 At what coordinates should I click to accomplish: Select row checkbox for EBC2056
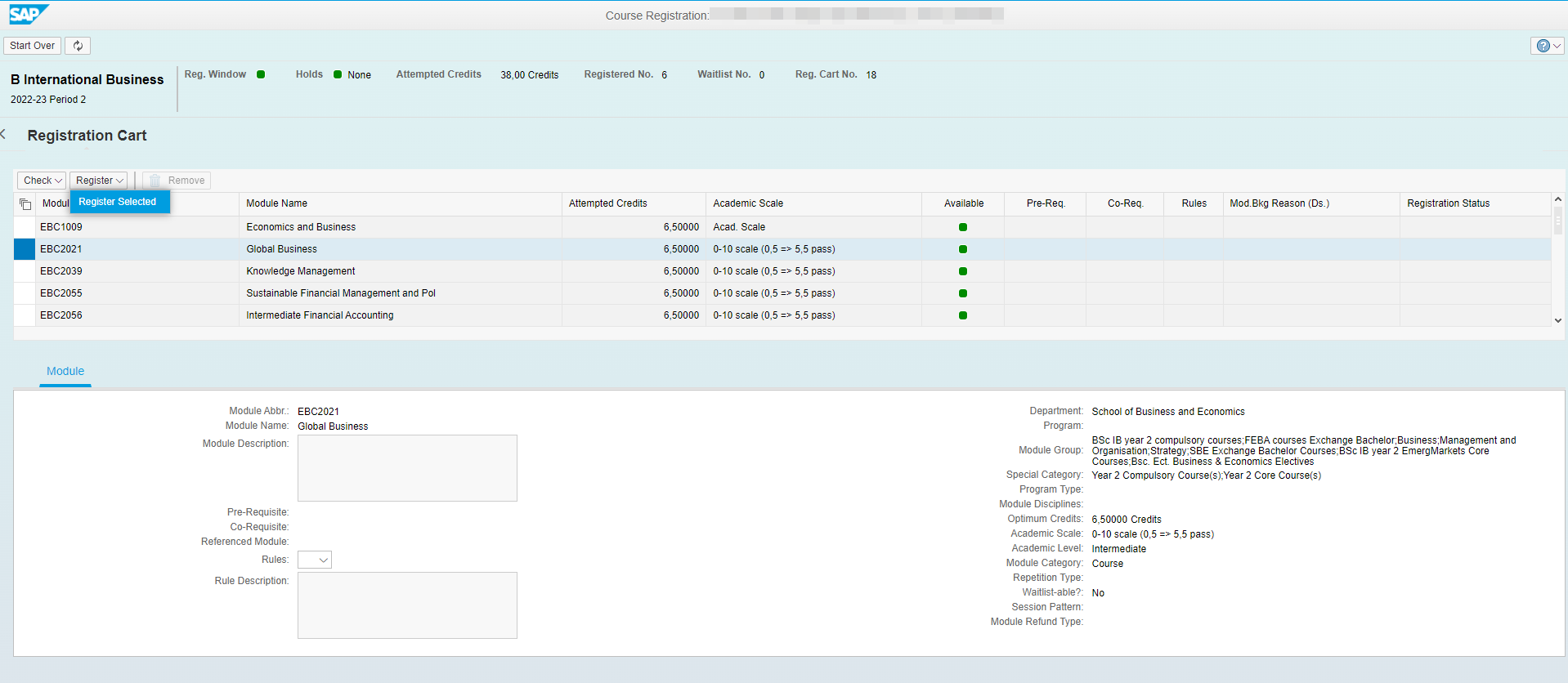[25, 315]
